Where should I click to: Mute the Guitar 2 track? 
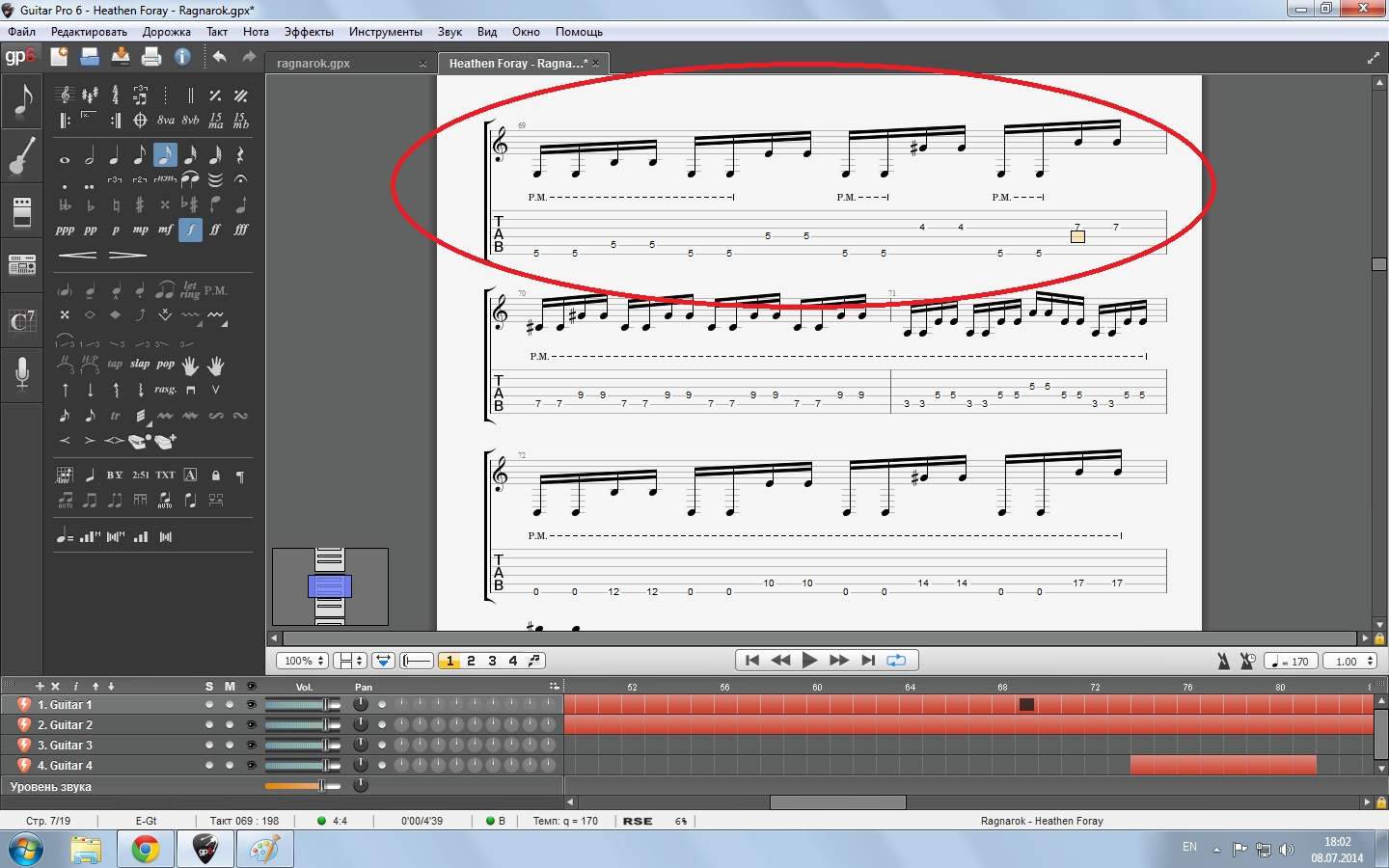click(230, 725)
